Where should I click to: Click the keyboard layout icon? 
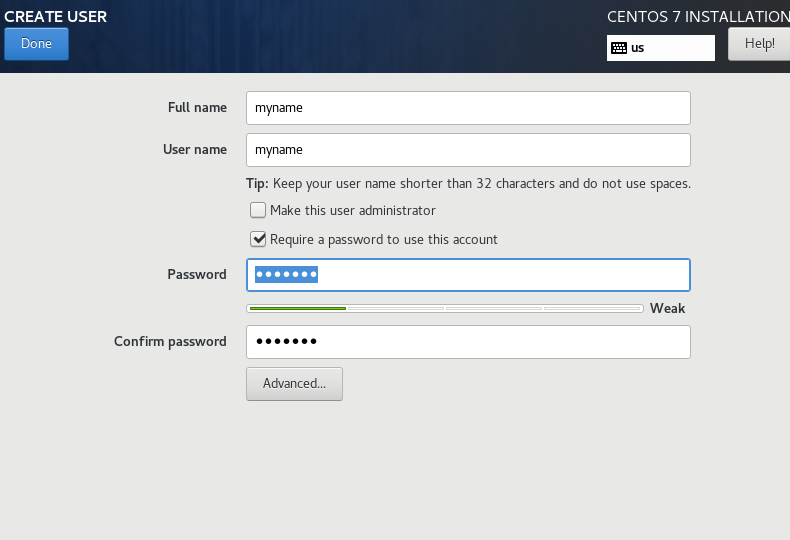tap(619, 48)
